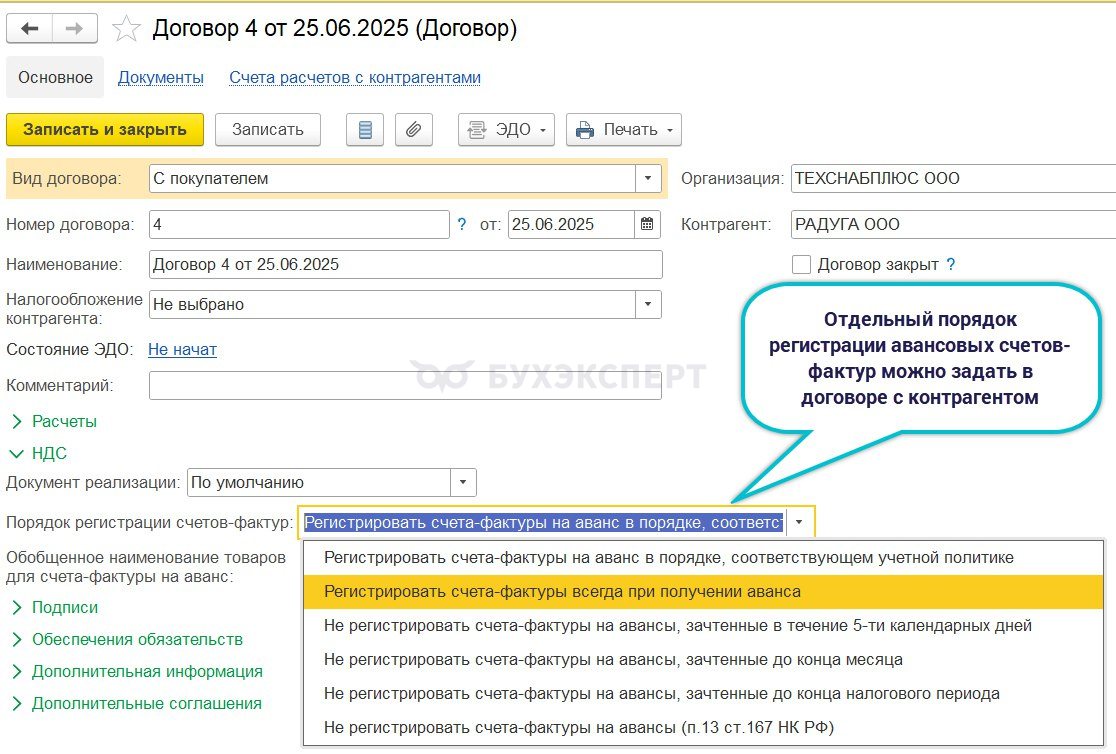This screenshot has height=754, width=1116.
Task: Open calendar picker next to date 25.06.2025
Action: pyautogui.click(x=647, y=224)
